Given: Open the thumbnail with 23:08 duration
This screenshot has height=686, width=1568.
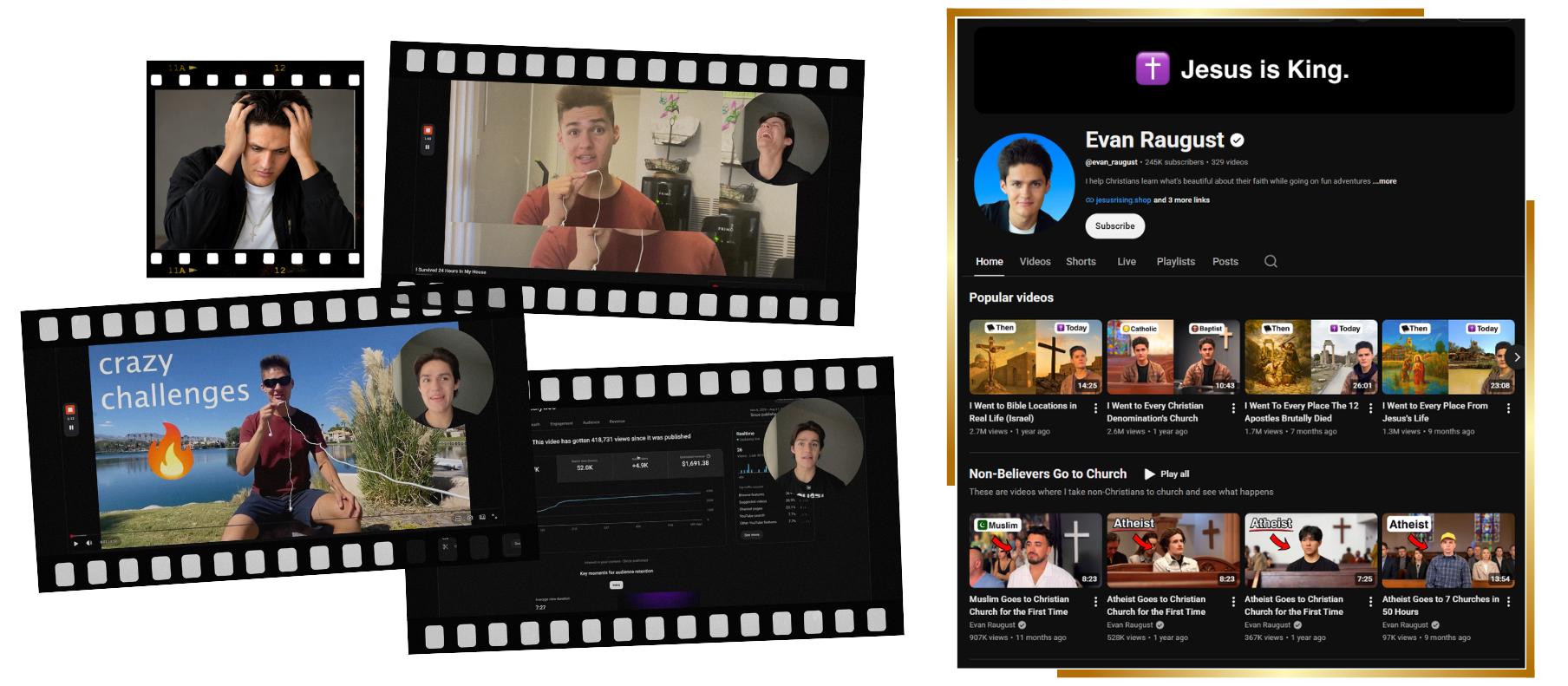Looking at the screenshot, I should point(1448,357).
